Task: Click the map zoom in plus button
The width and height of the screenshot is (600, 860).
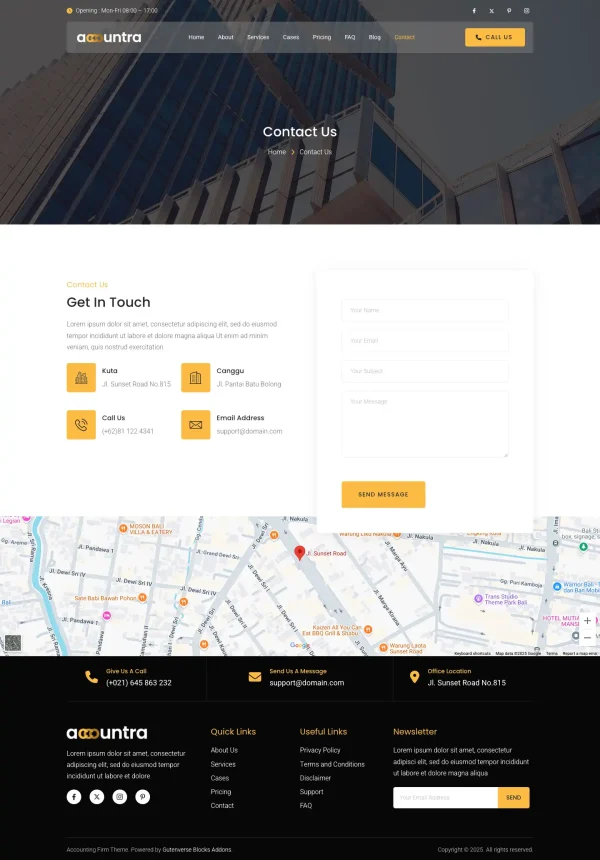Action: pos(587,621)
